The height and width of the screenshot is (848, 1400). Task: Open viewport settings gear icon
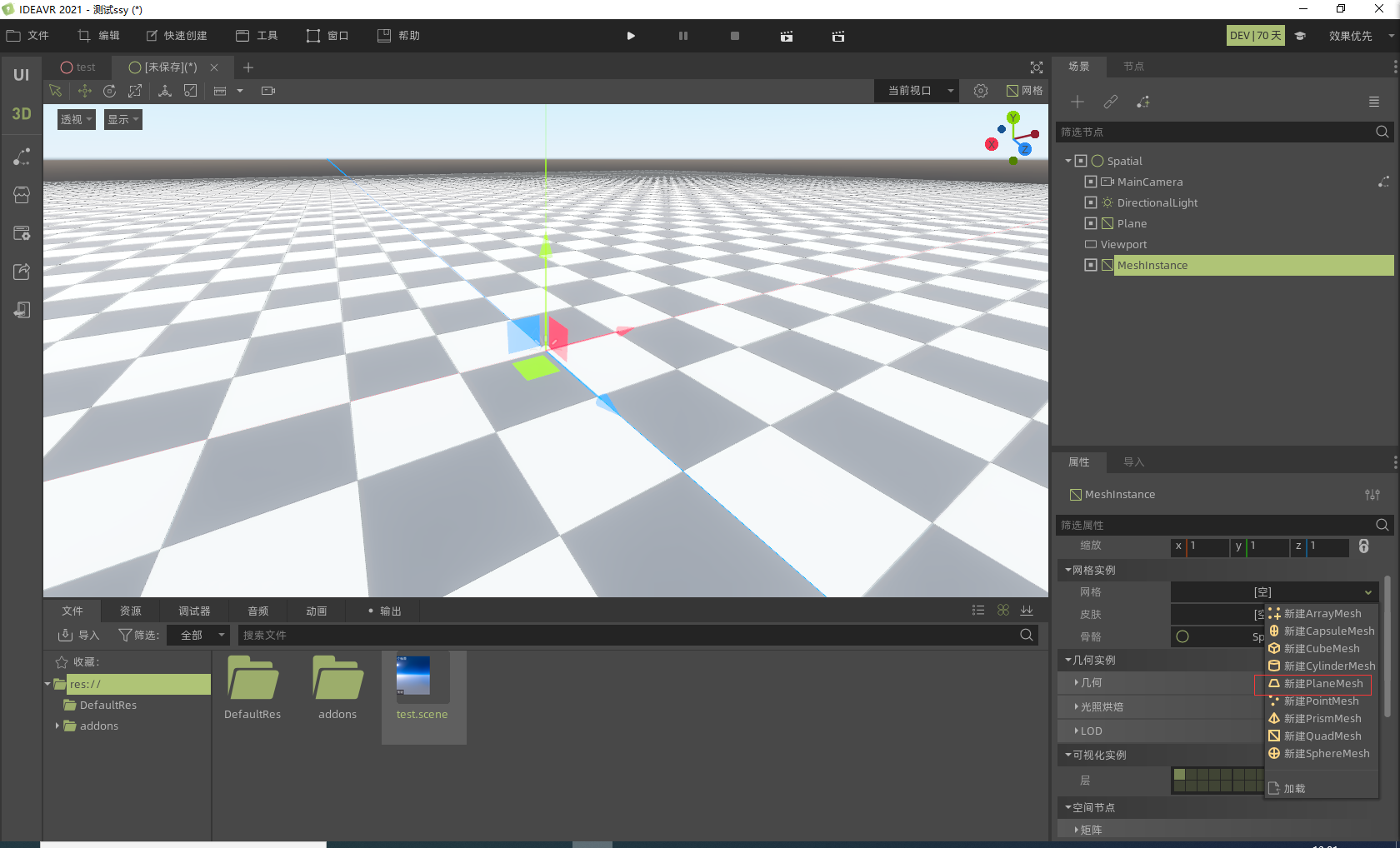(981, 91)
